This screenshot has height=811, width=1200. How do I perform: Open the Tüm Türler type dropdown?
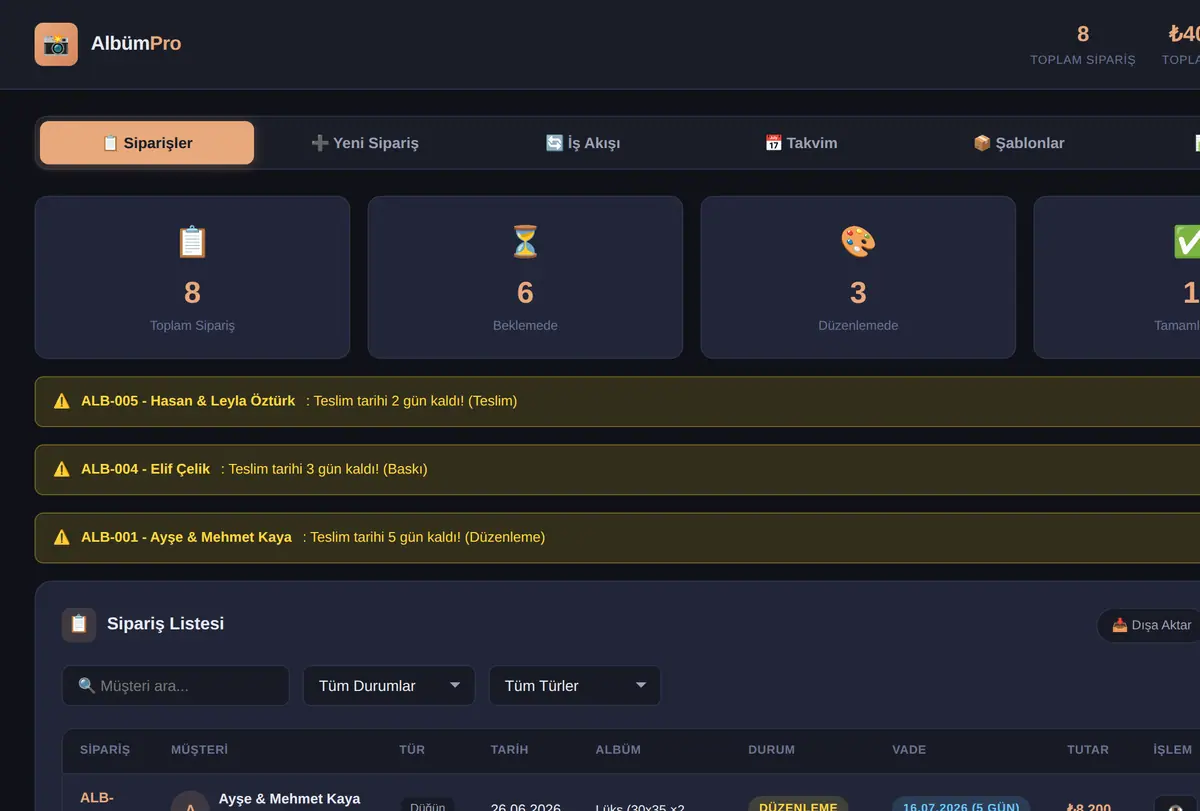point(575,686)
